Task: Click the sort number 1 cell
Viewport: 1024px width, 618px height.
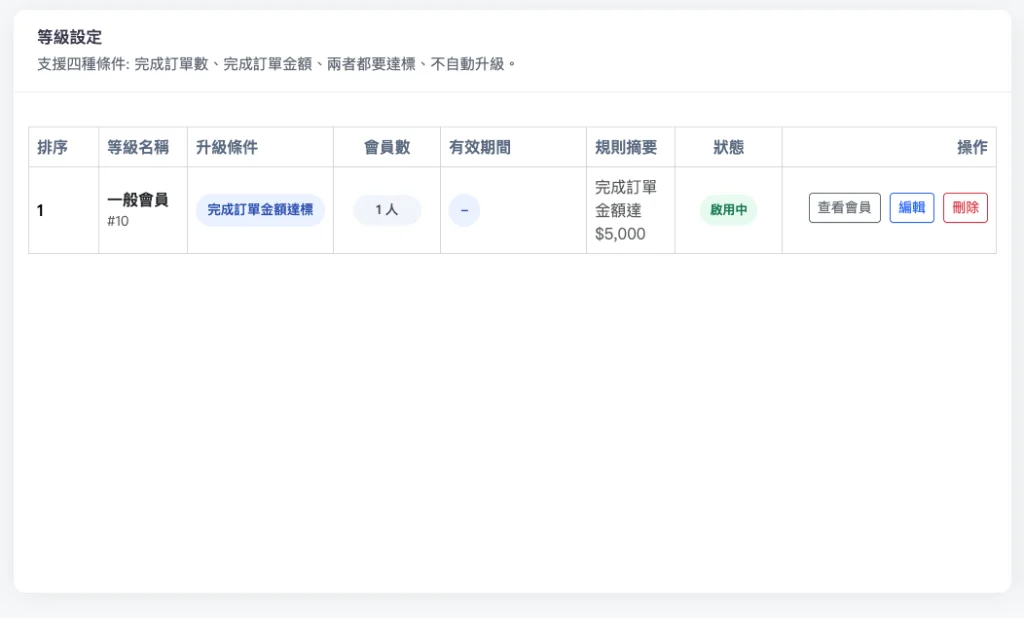Action: click(41, 210)
